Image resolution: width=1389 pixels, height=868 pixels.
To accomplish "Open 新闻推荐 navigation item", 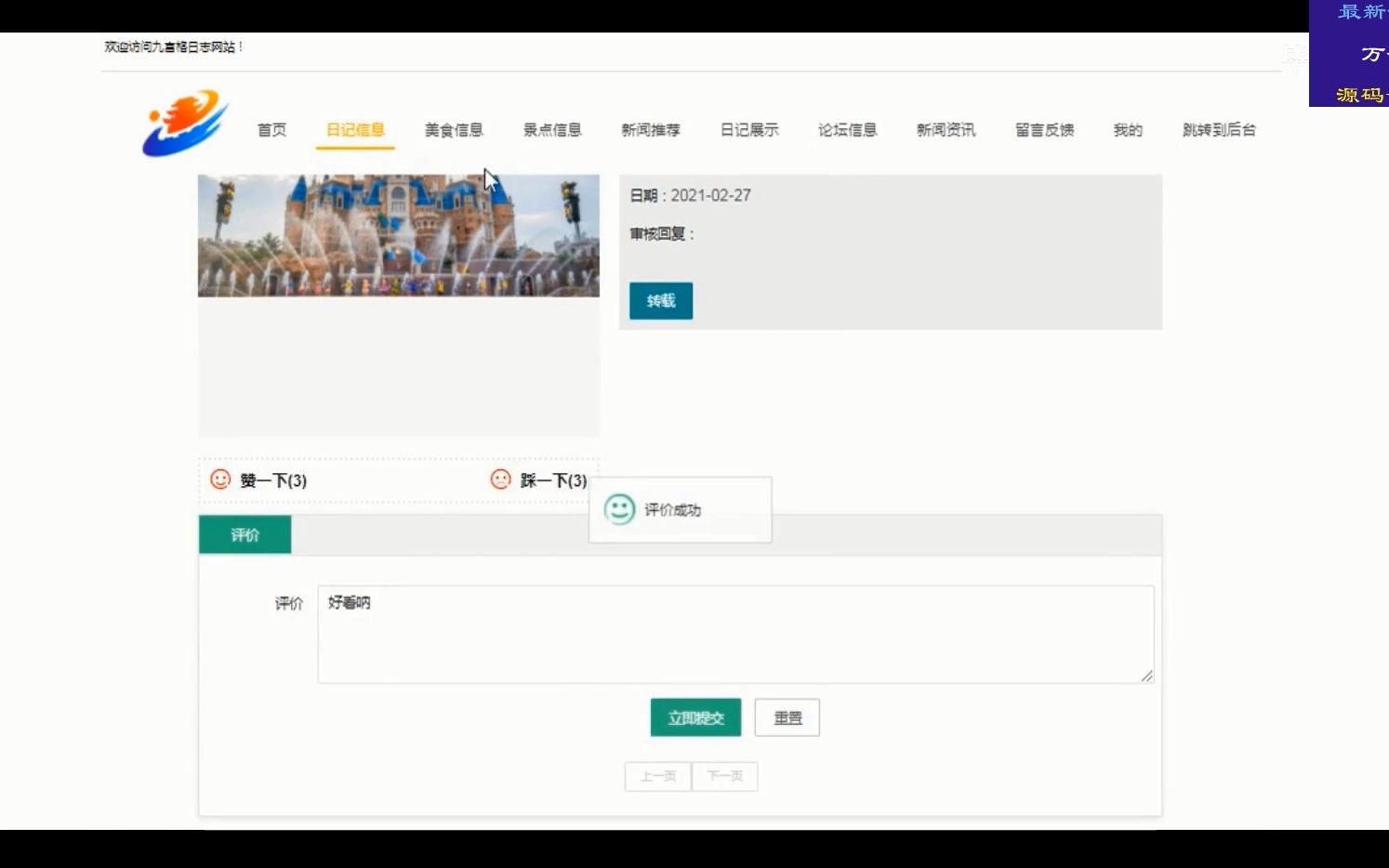I will (x=651, y=130).
